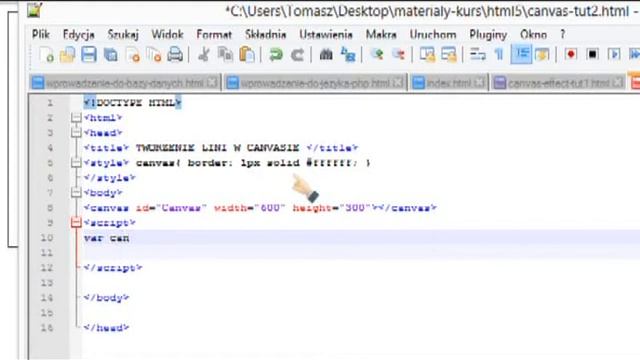640x360 pixels.
Task: Open the Uruchom menu
Action: [x=433, y=35]
